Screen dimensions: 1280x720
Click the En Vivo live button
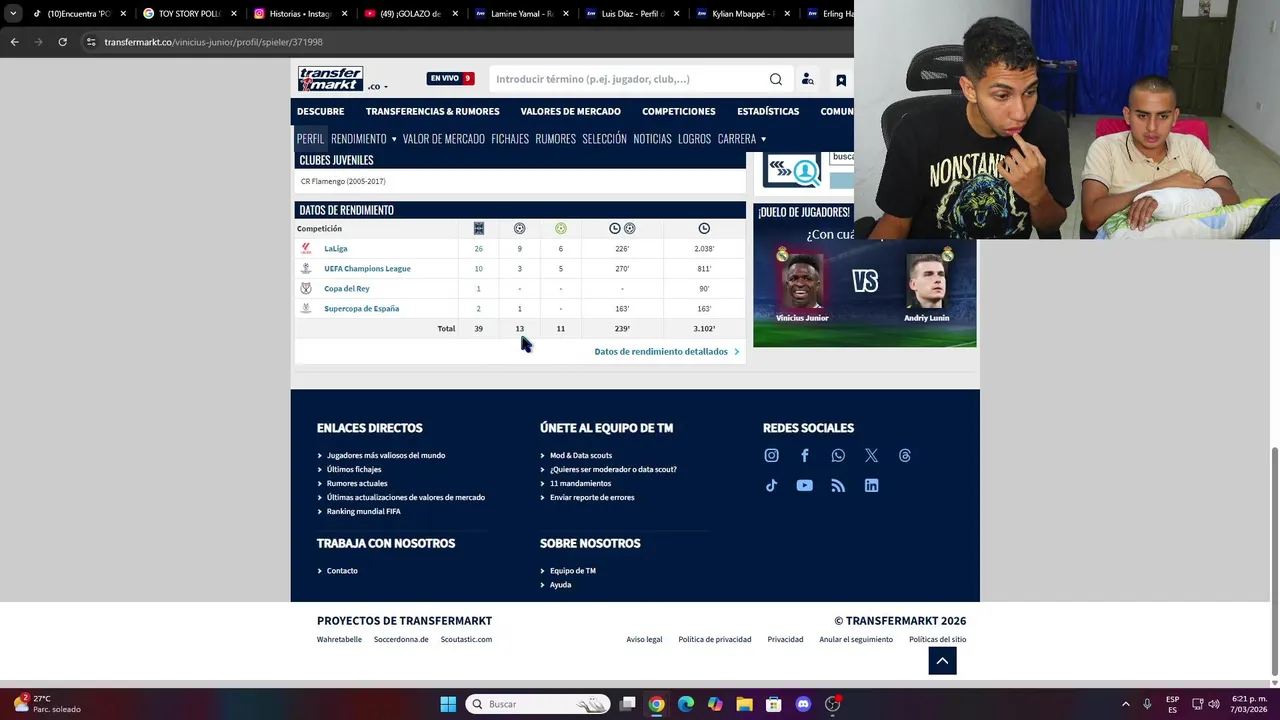point(451,79)
